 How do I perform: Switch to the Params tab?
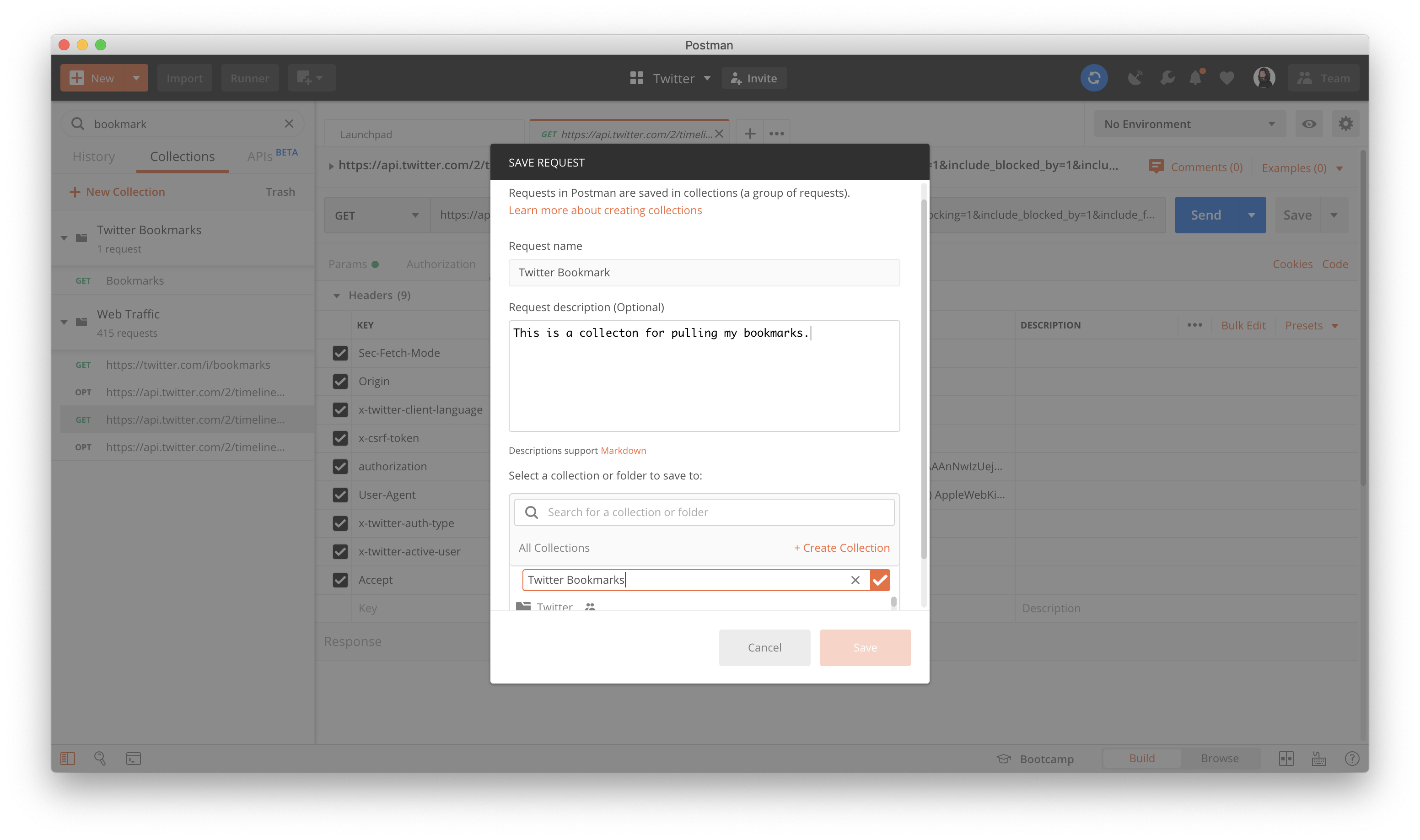tap(353, 264)
